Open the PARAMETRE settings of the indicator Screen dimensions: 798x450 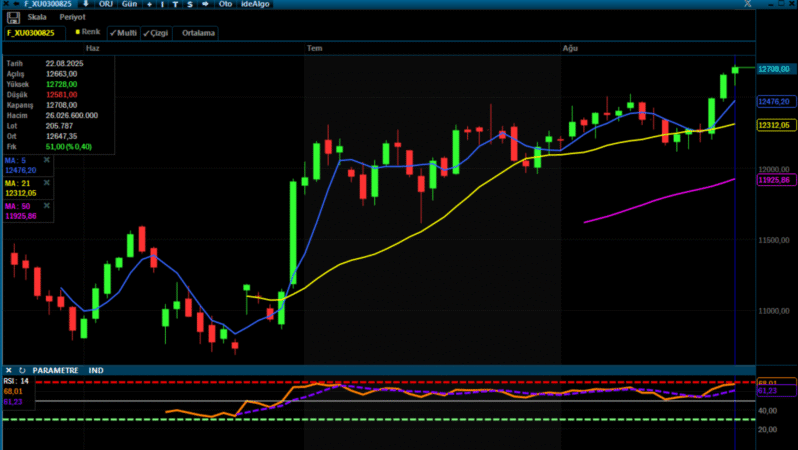55,370
